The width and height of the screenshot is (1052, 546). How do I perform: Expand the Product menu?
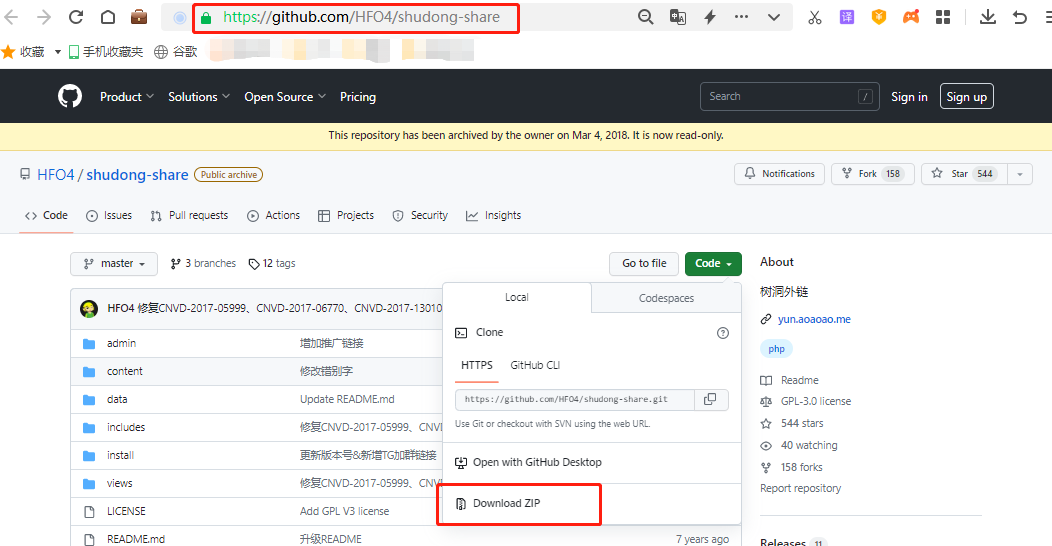point(127,97)
